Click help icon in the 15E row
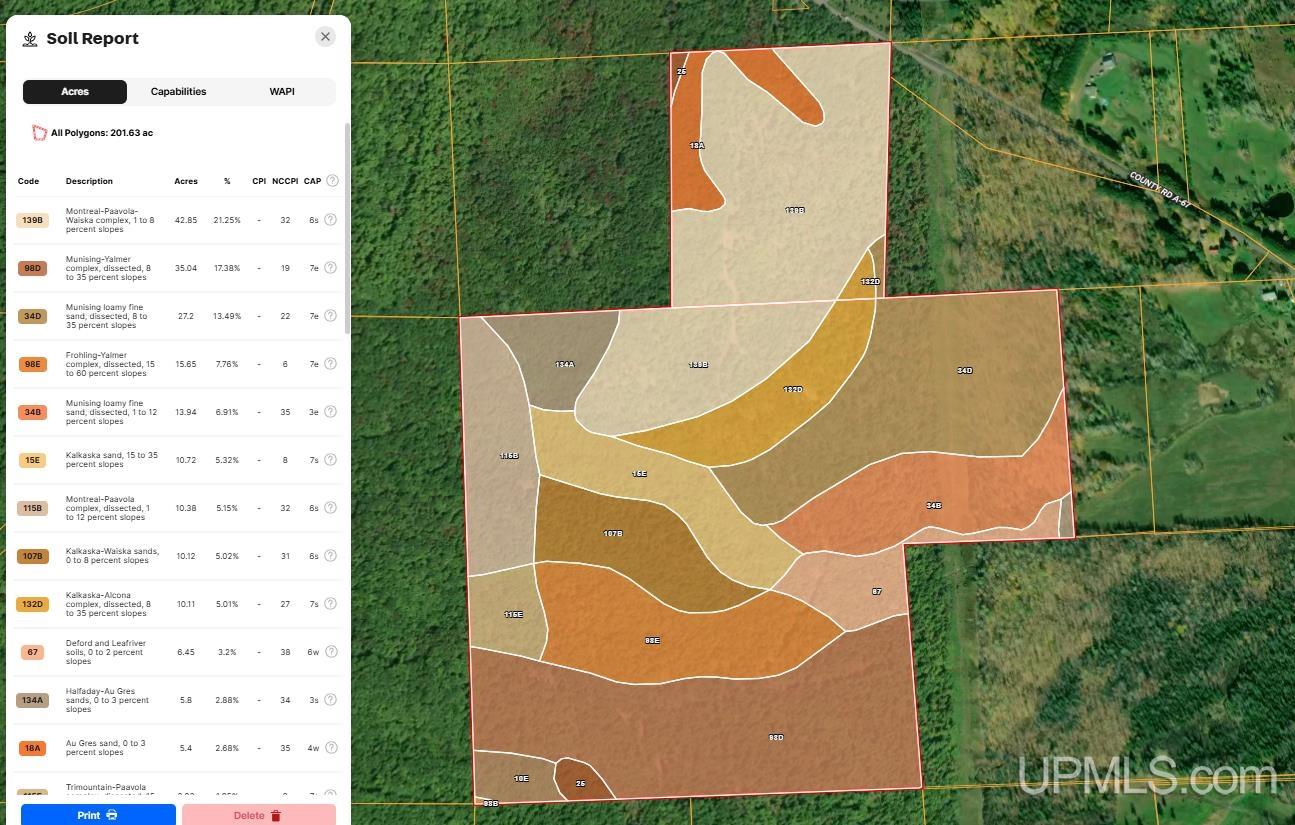The image size is (1295, 825). coord(330,460)
